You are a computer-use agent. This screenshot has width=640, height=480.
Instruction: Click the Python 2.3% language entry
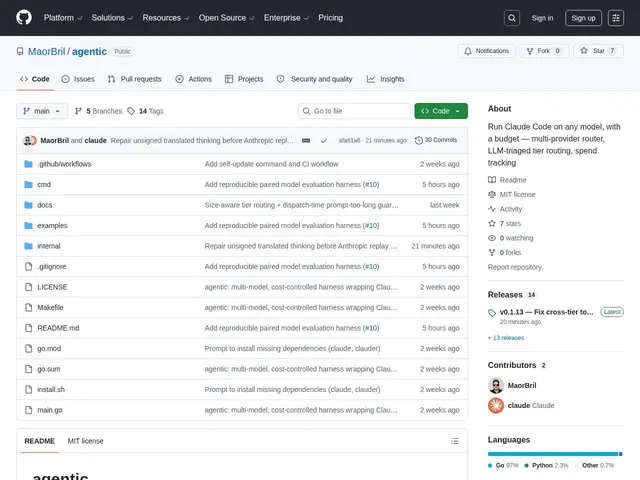[x=546, y=465]
